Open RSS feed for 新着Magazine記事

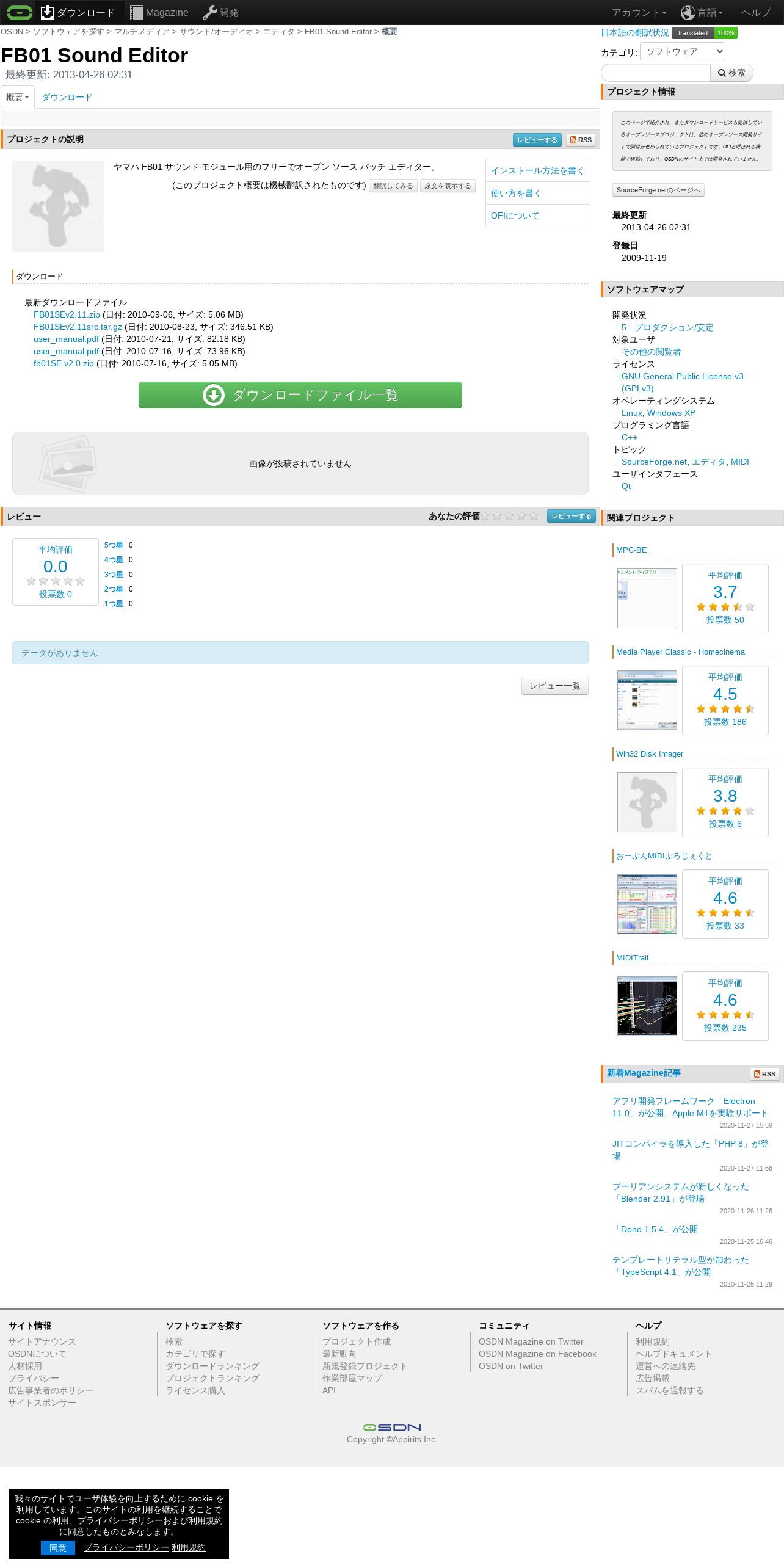[764, 1074]
